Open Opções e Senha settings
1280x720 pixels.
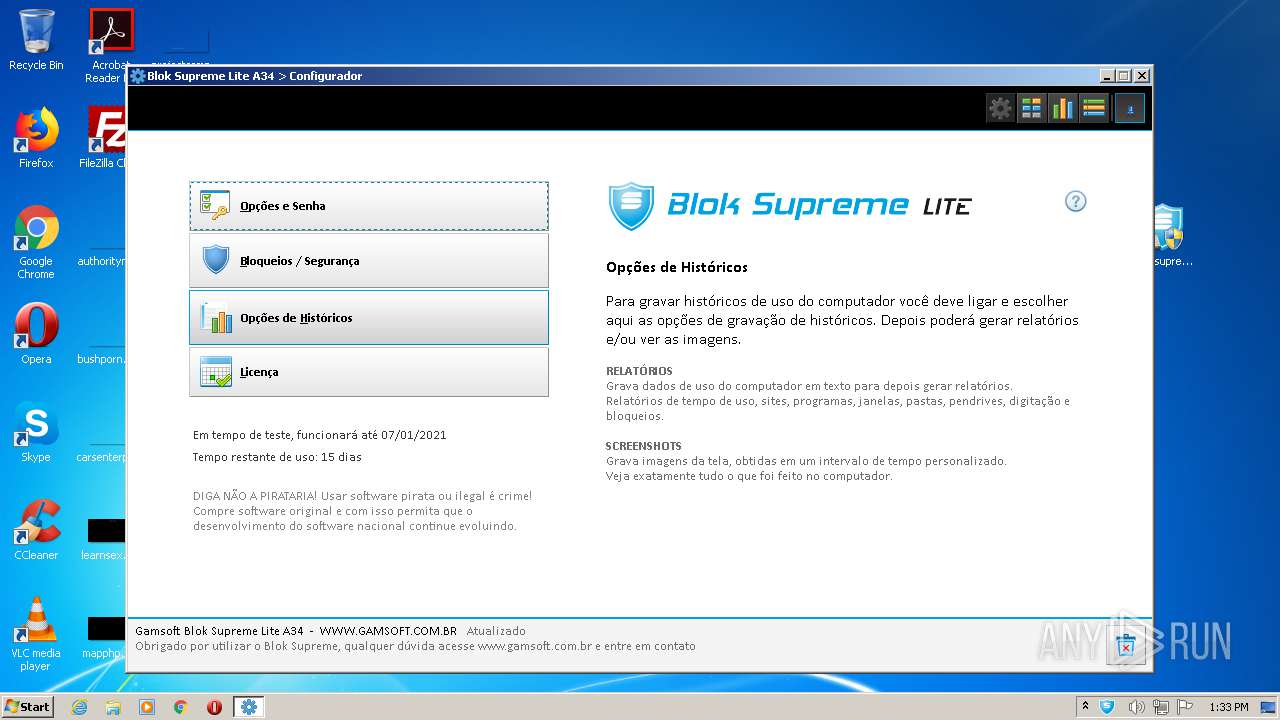click(x=369, y=206)
